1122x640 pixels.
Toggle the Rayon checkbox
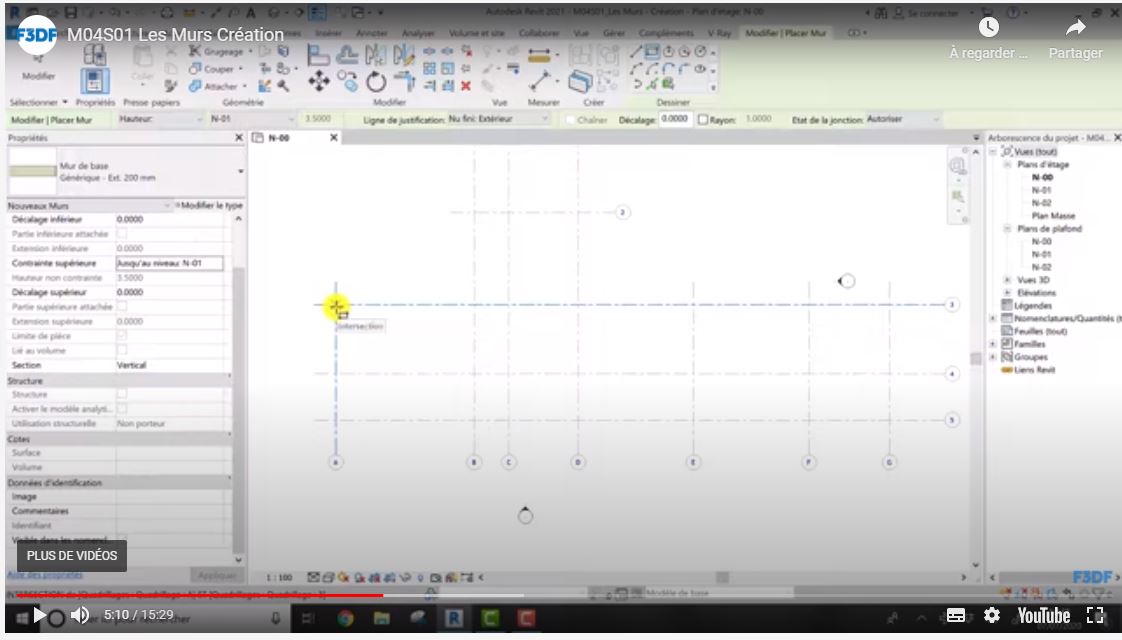pyautogui.click(x=703, y=120)
